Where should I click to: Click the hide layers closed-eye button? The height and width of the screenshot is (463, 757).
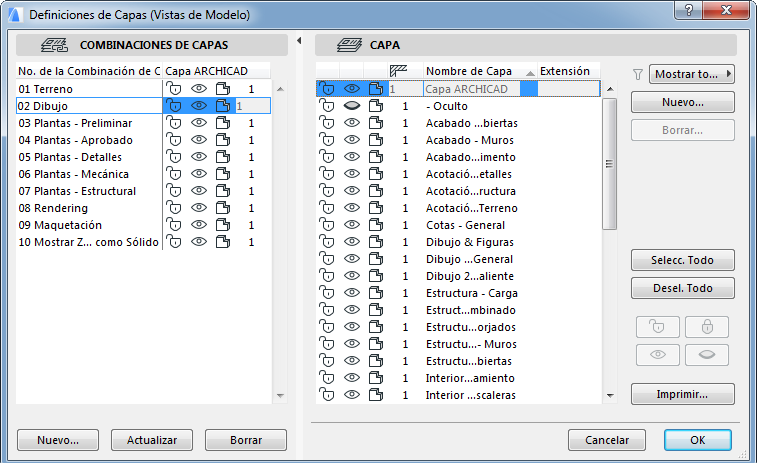tap(706, 355)
